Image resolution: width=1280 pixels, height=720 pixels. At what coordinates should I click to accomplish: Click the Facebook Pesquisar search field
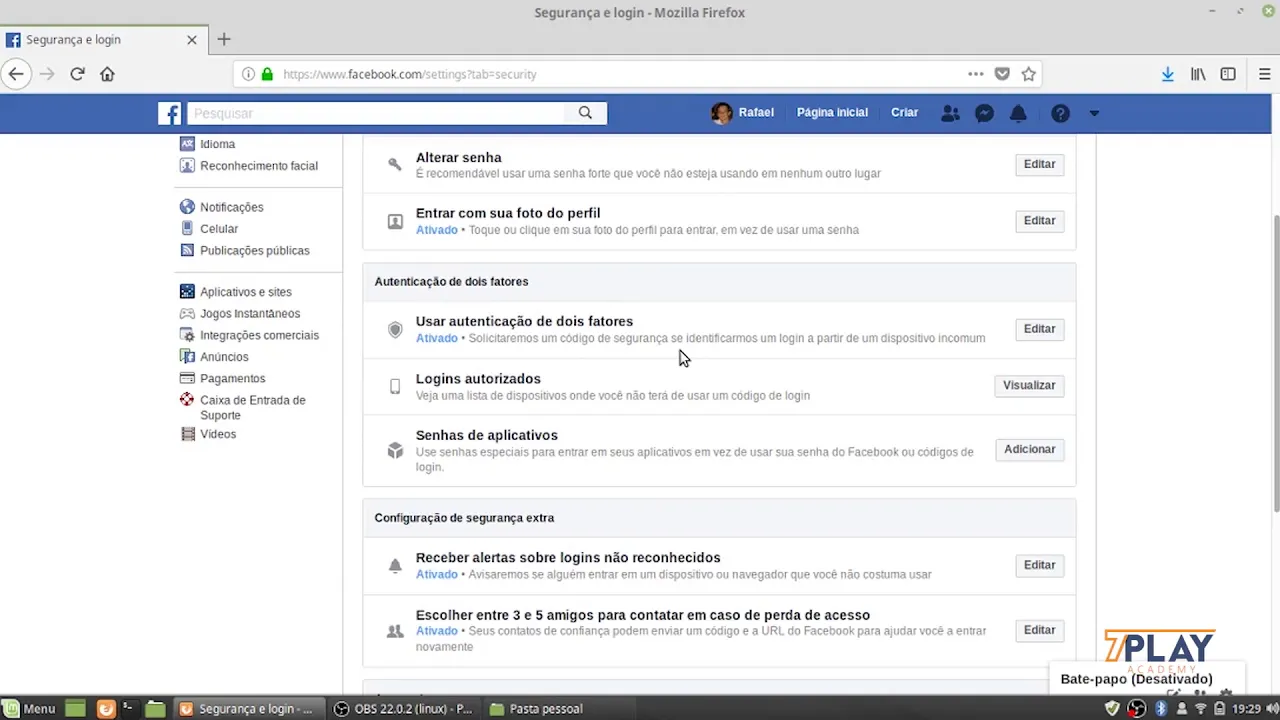pyautogui.click(x=375, y=113)
